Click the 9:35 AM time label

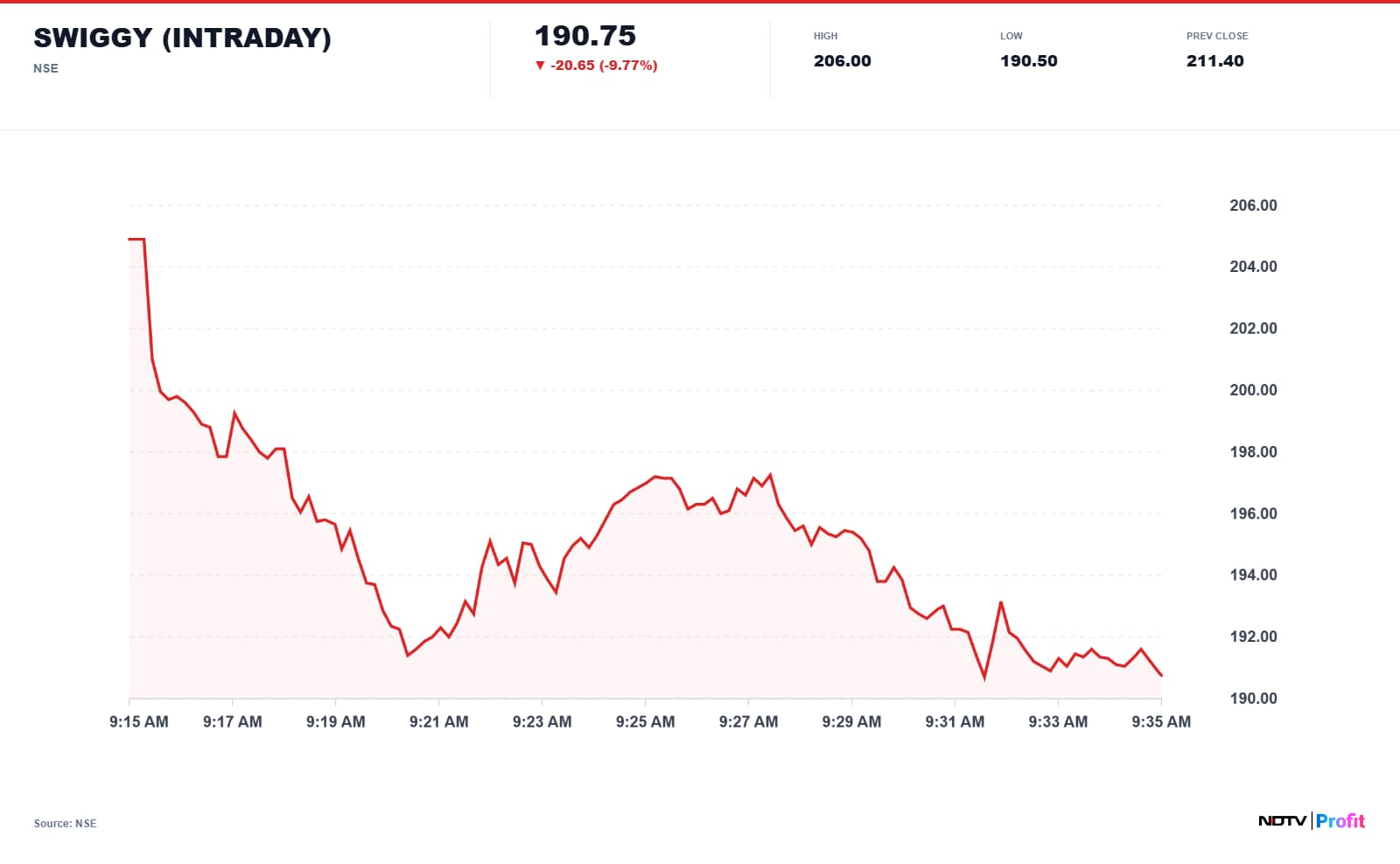pyautogui.click(x=1162, y=721)
